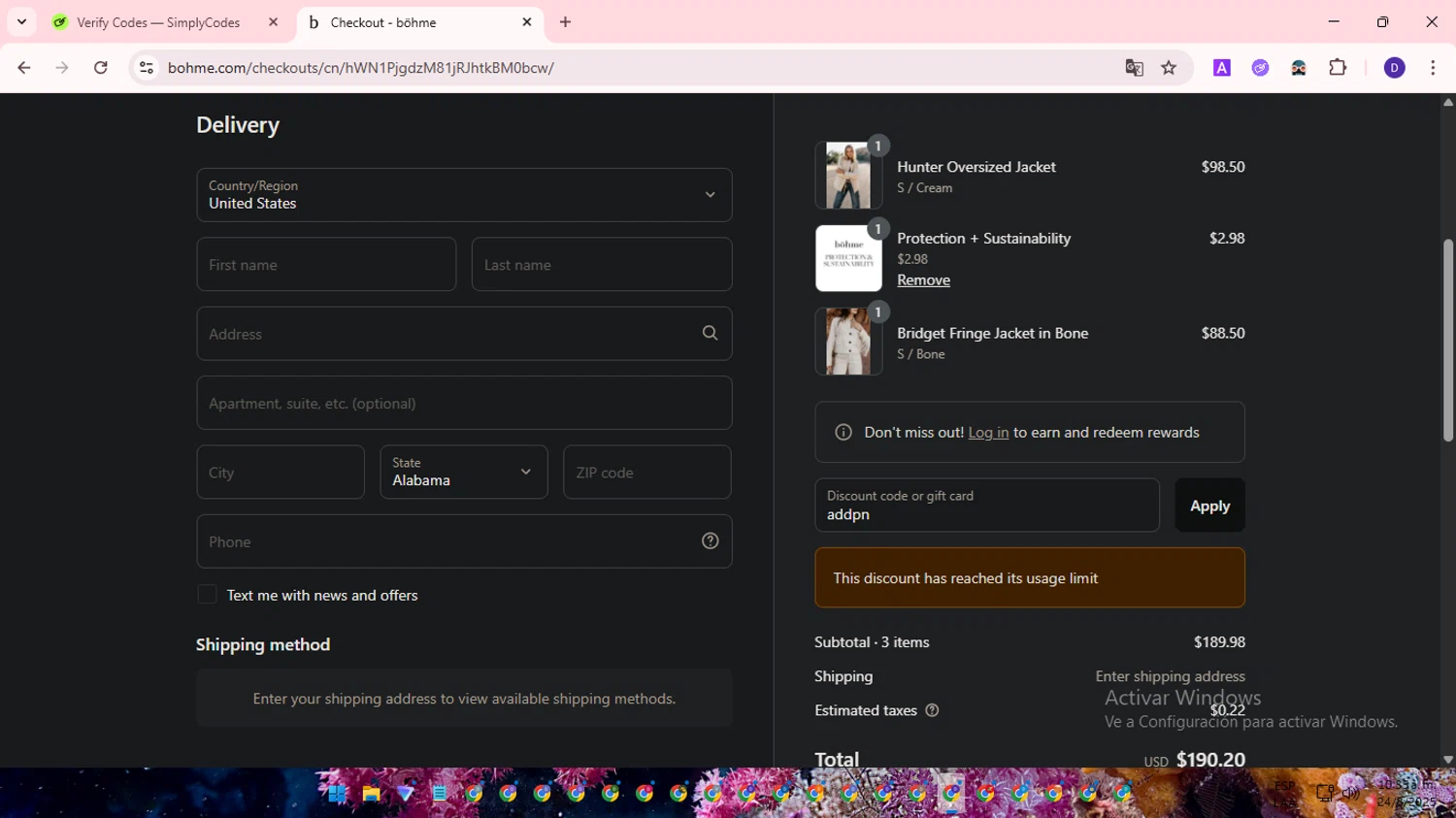Open a new browser tab
Screen dimensions: 1456x818
[x=565, y=21]
